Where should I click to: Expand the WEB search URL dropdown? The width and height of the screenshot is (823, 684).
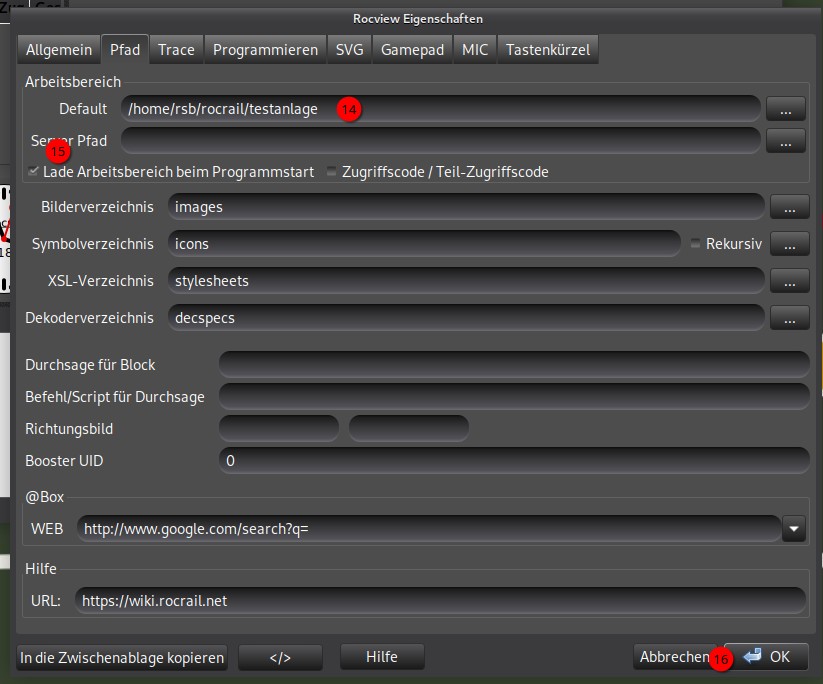click(794, 528)
